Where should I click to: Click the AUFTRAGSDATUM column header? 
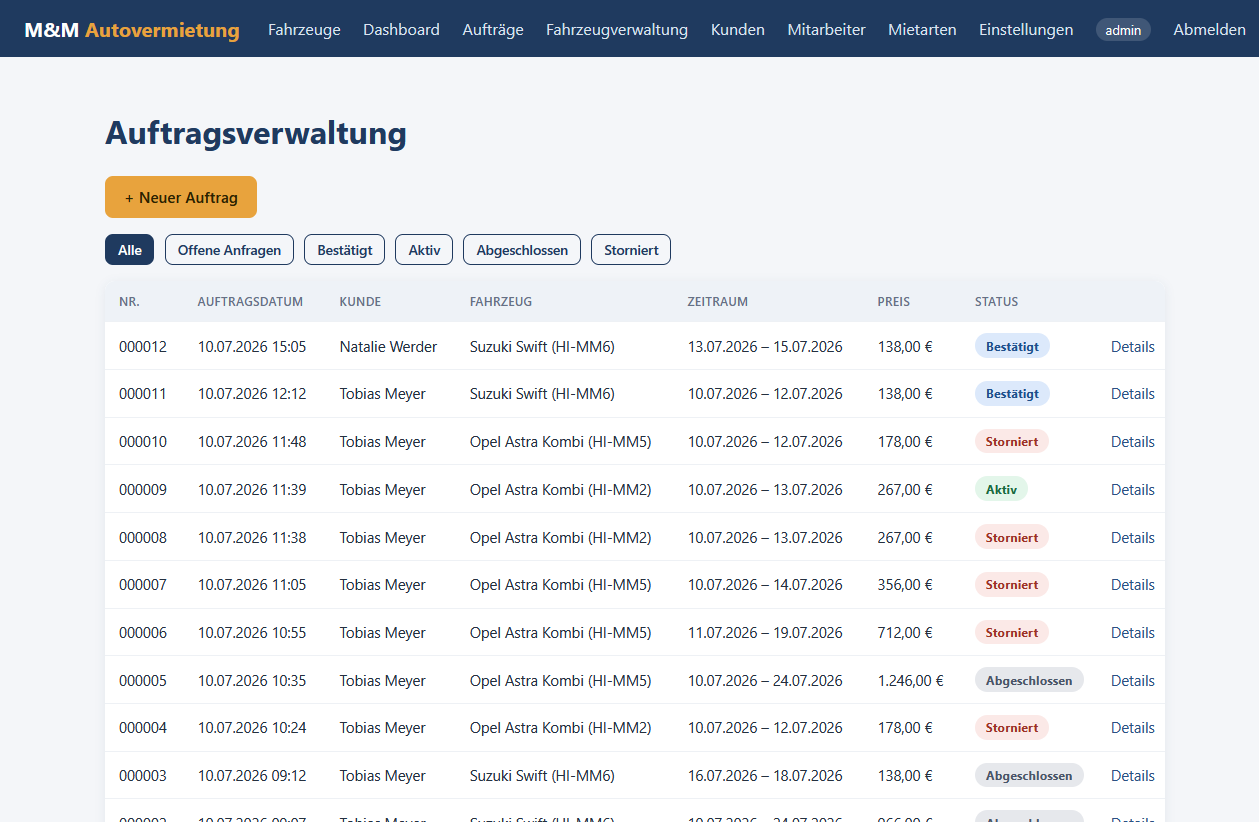tap(250, 302)
